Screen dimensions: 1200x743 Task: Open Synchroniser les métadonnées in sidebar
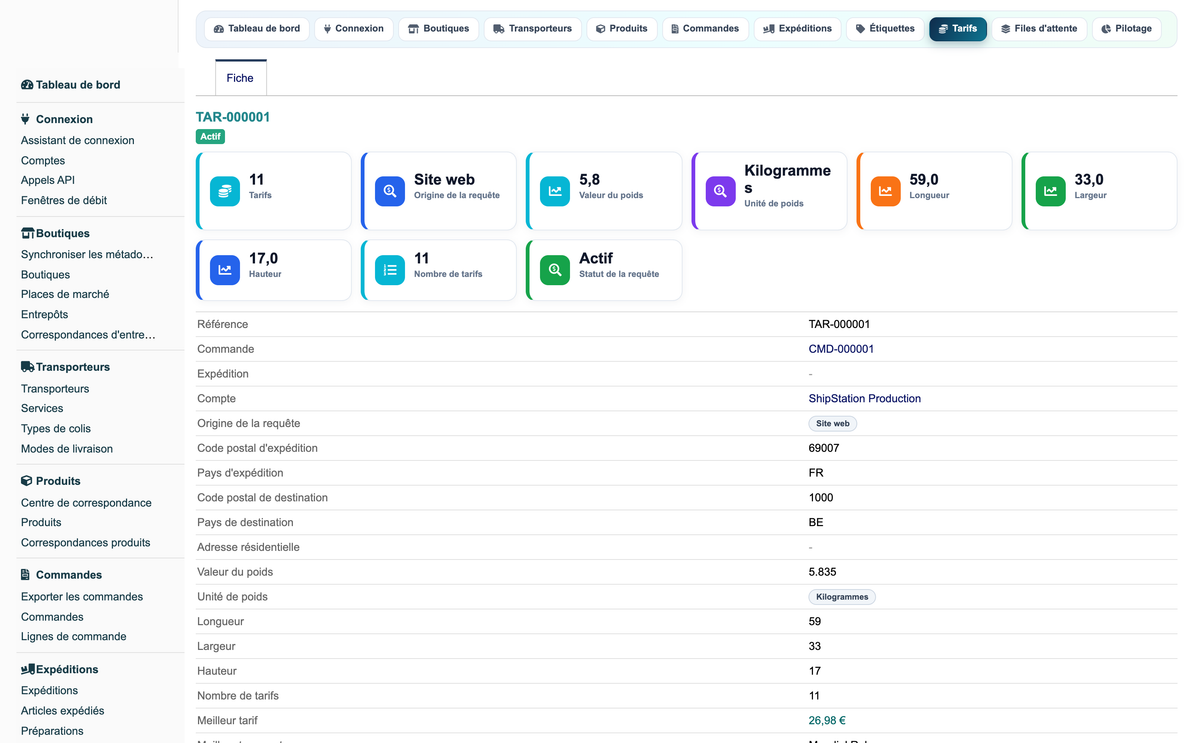88,255
